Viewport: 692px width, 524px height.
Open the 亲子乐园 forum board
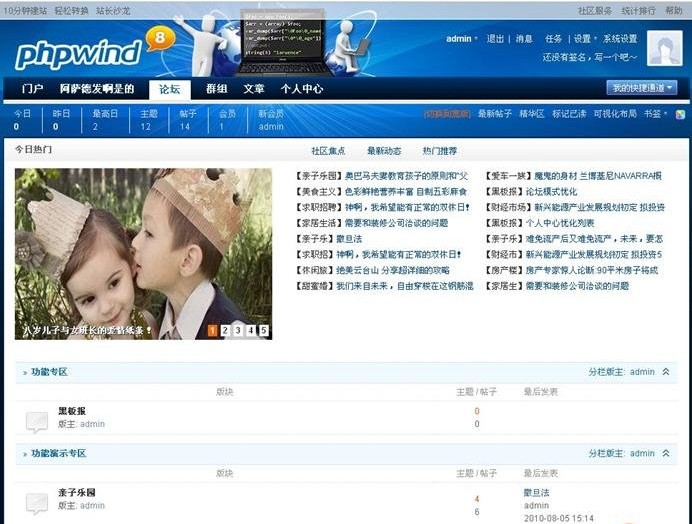point(77,492)
